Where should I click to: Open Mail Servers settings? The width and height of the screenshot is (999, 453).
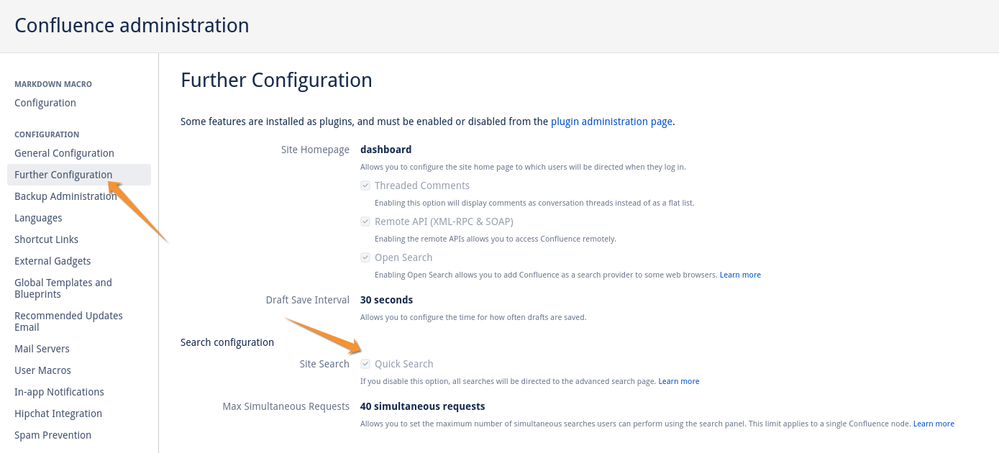(x=42, y=349)
